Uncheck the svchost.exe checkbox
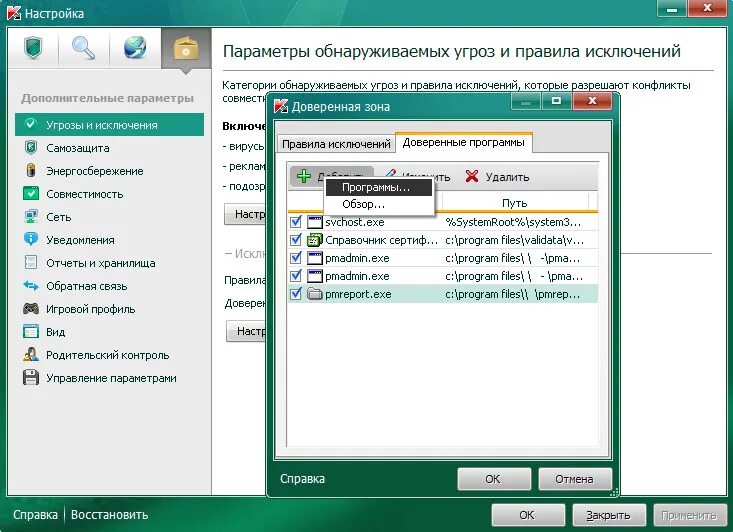Viewport: 733px width, 532px height. (x=296, y=222)
